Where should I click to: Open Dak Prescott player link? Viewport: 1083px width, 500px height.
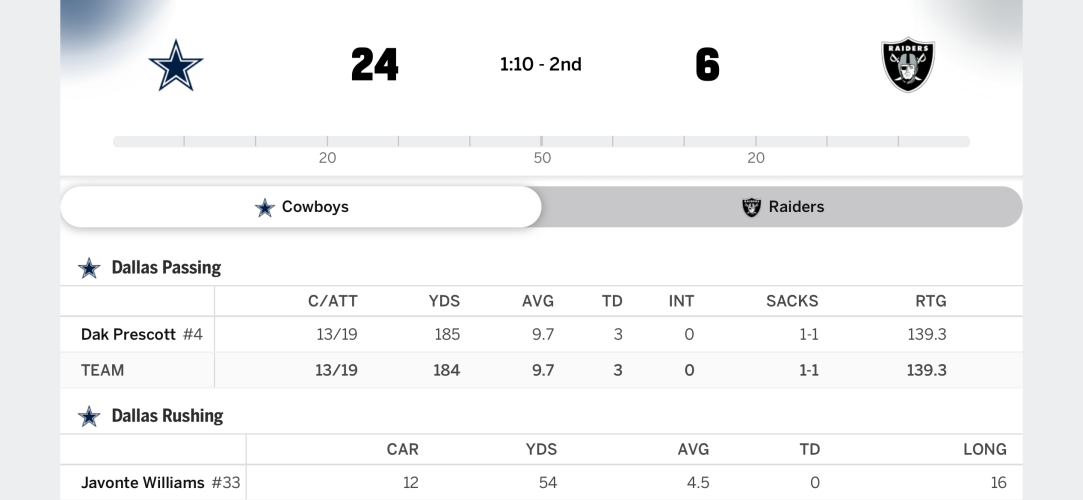(128, 334)
